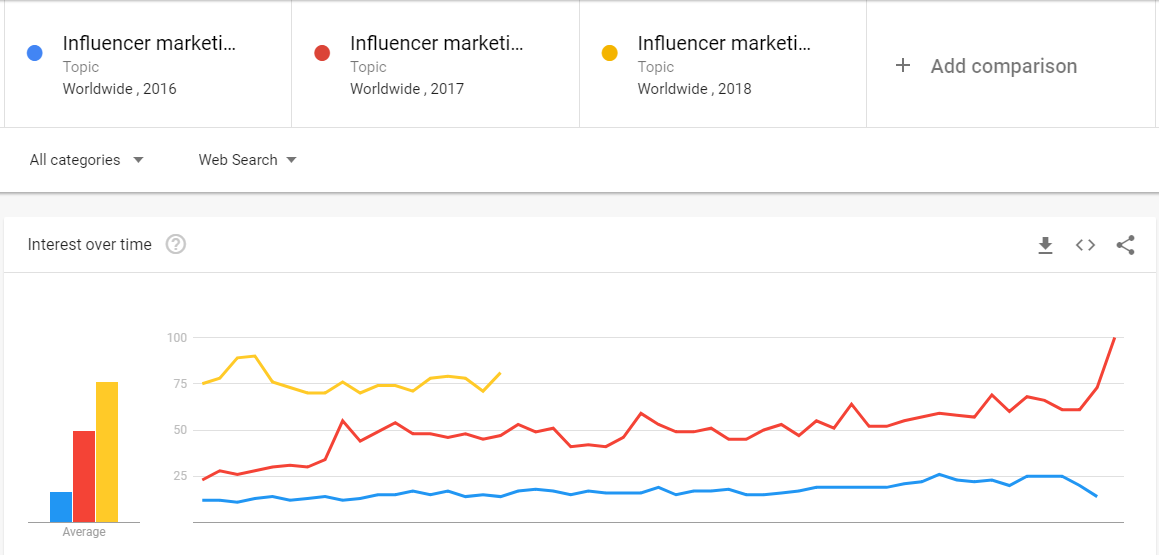Click the red Average bar
Screen dimensions: 1159x555
[84, 476]
